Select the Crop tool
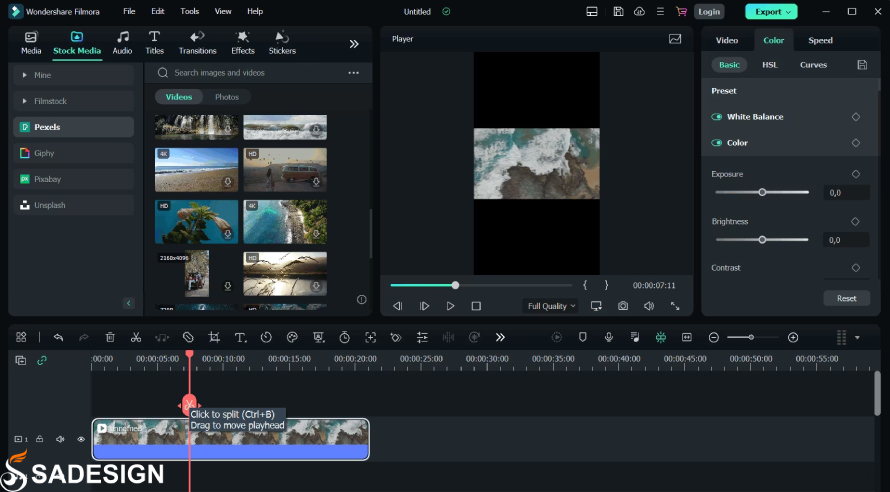The height and width of the screenshot is (492, 890). [214, 337]
